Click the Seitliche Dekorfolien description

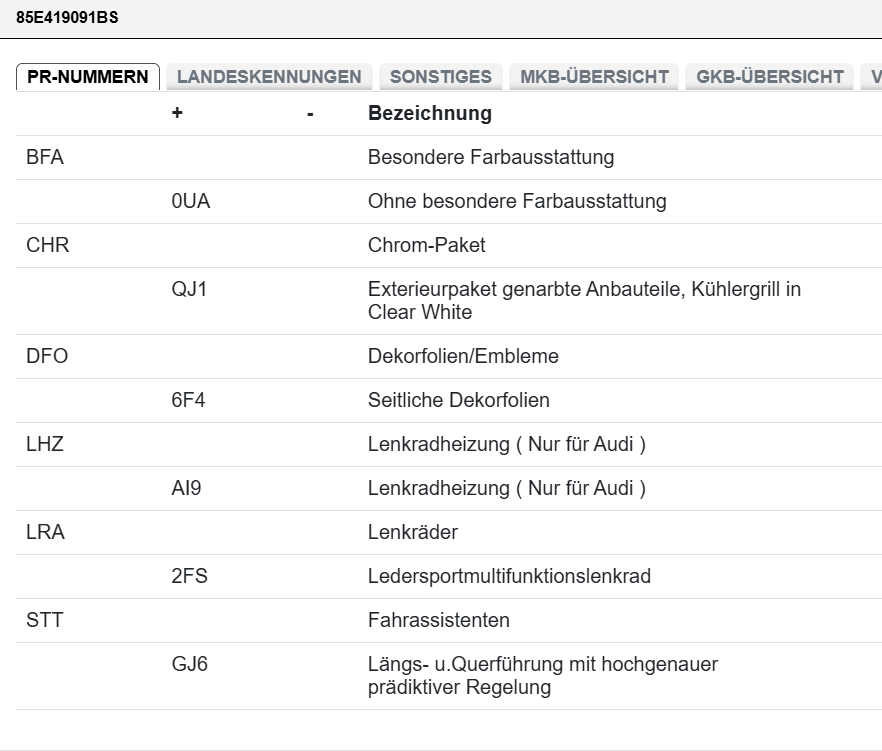459,400
